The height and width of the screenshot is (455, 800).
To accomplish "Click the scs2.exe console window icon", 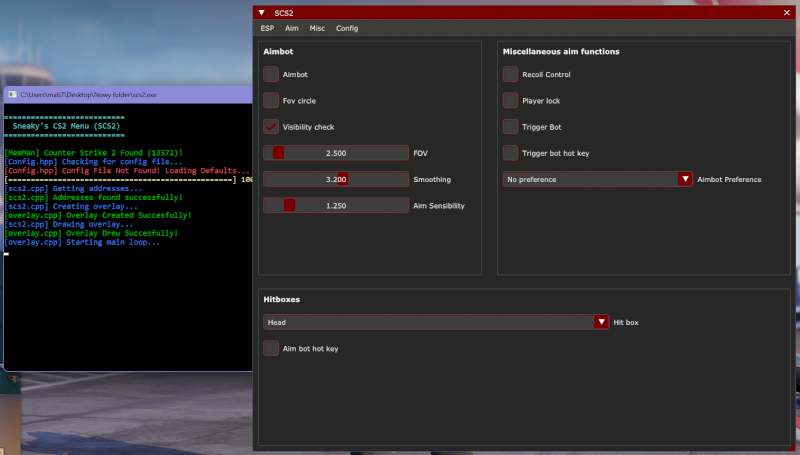I will [12, 94].
